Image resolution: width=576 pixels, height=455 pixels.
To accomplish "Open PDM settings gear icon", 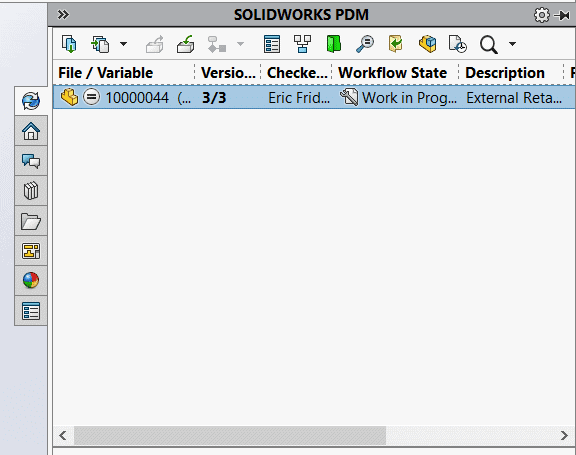I will tap(541, 15).
